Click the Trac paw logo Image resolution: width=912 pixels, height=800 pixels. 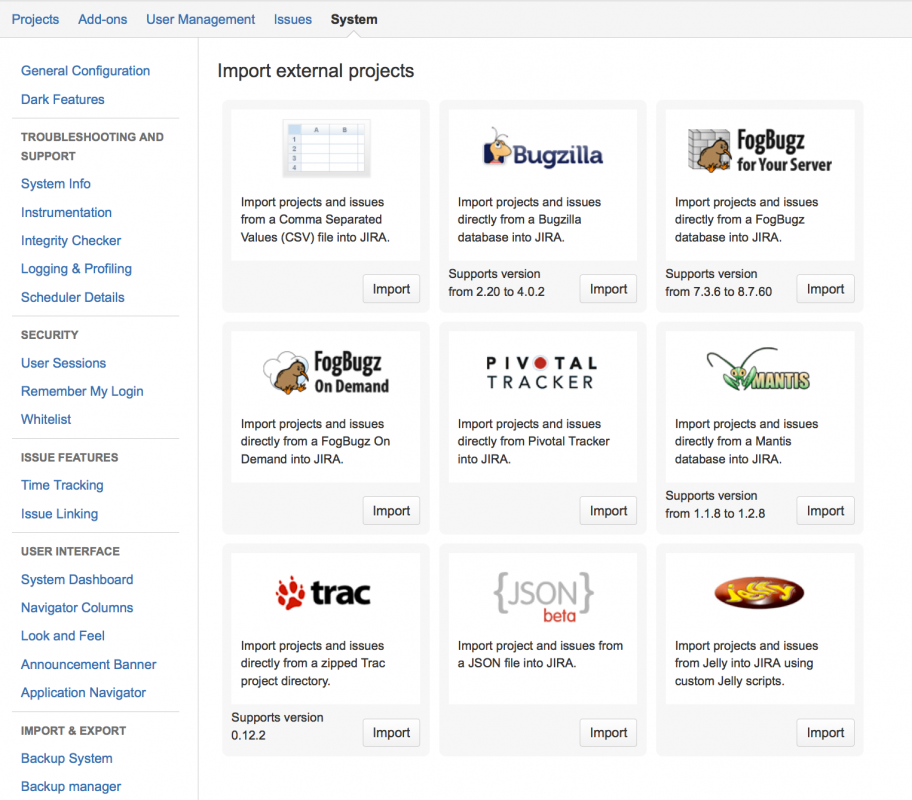pyautogui.click(x=323, y=593)
